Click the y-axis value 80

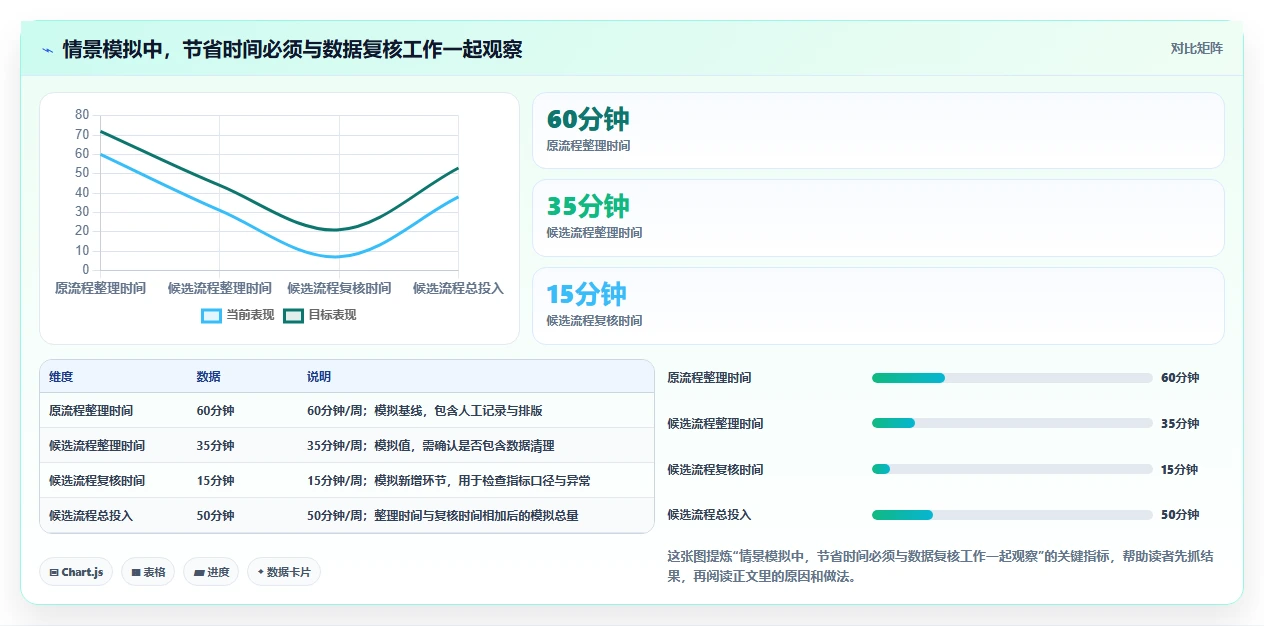point(82,115)
